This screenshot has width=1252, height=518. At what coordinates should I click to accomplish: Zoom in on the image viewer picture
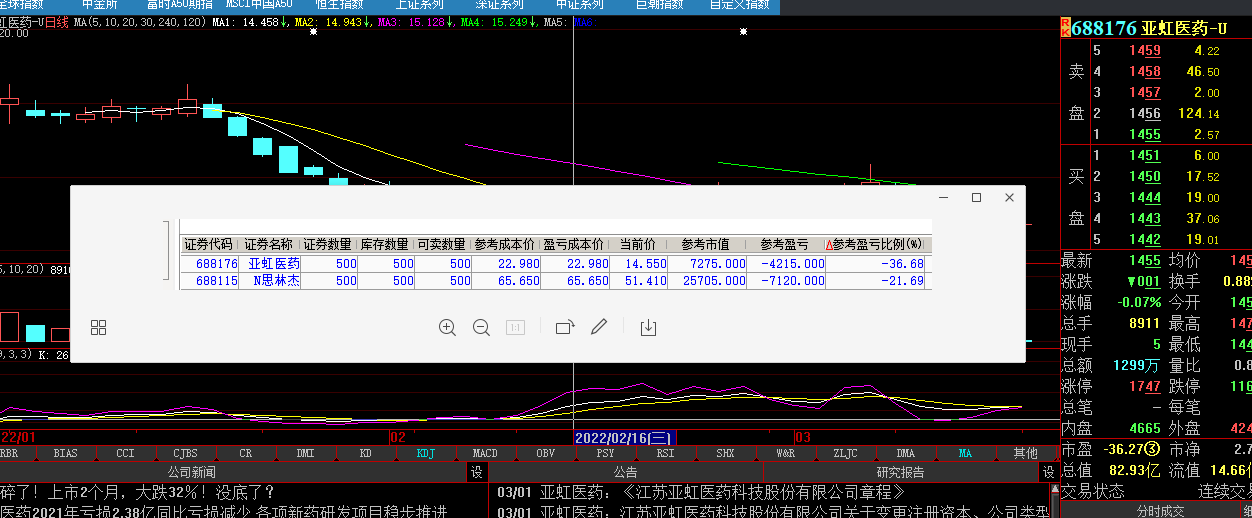click(x=447, y=327)
